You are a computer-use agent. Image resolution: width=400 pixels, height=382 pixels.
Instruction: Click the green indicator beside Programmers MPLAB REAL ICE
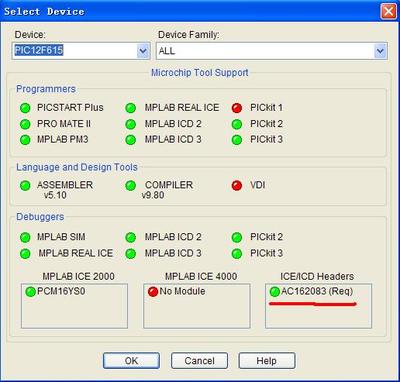pyautogui.click(x=131, y=108)
